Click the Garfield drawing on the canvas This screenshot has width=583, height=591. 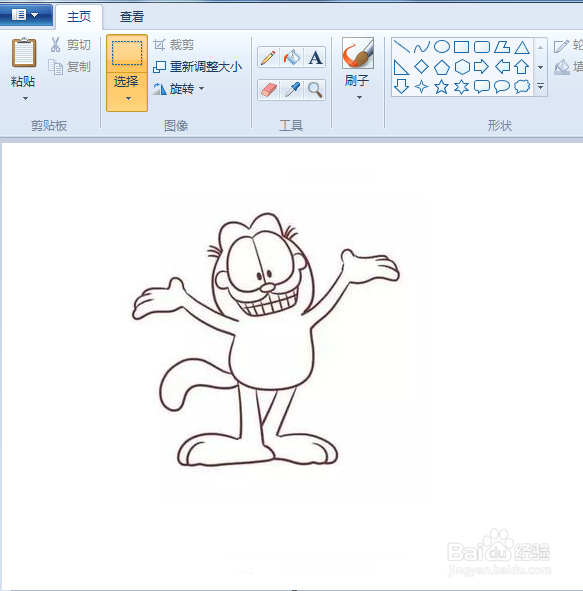click(x=266, y=339)
